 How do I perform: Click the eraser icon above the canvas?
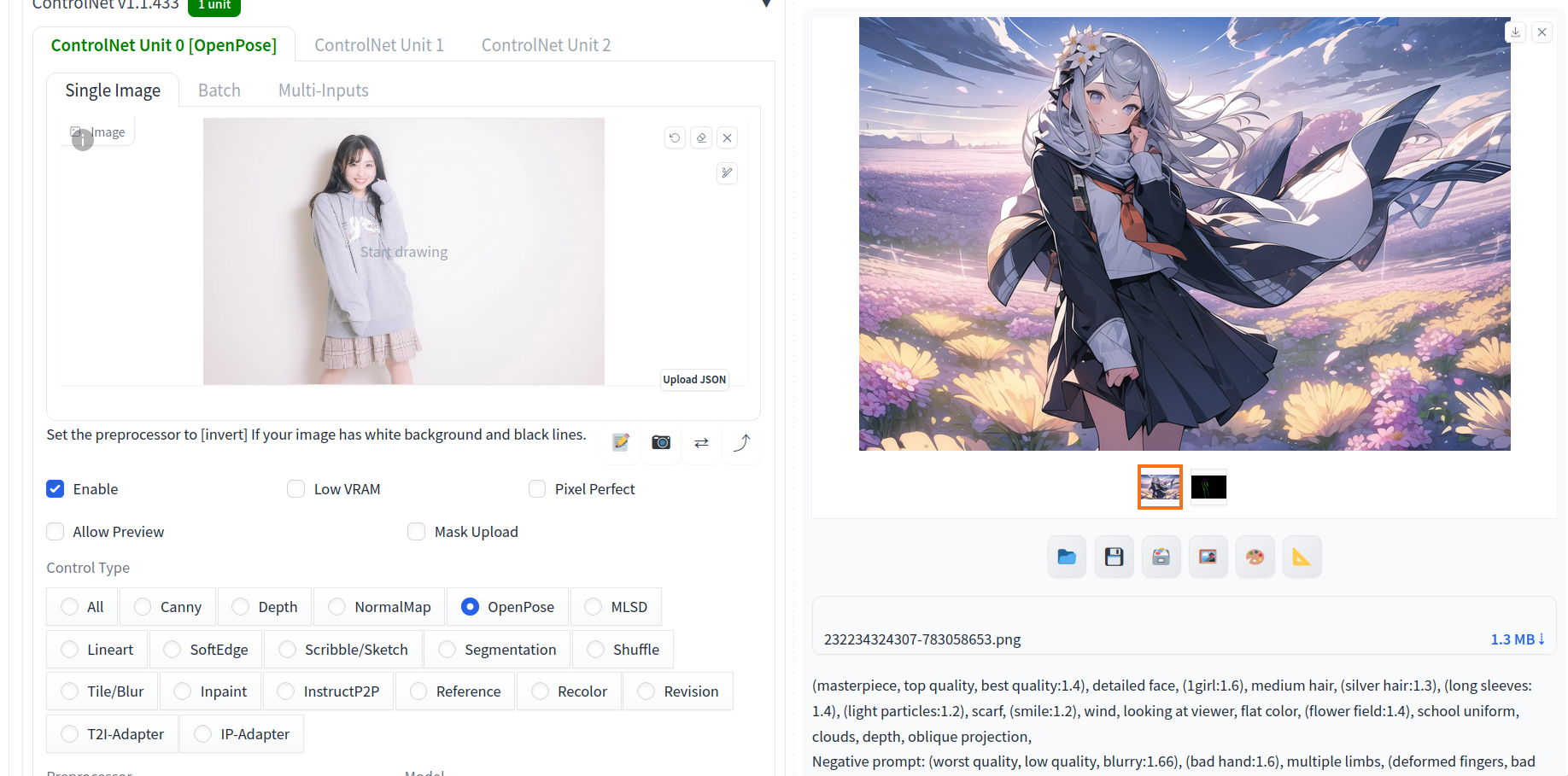coord(701,137)
